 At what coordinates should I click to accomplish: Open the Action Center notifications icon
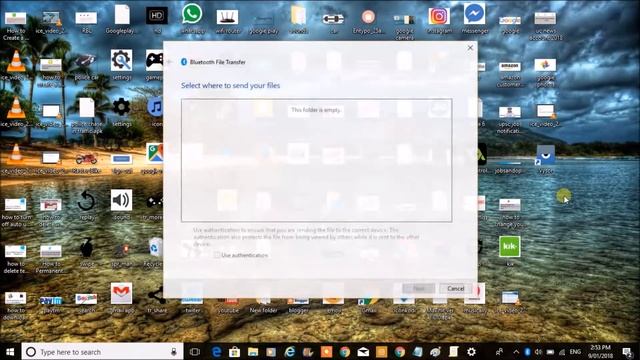pos(627,352)
